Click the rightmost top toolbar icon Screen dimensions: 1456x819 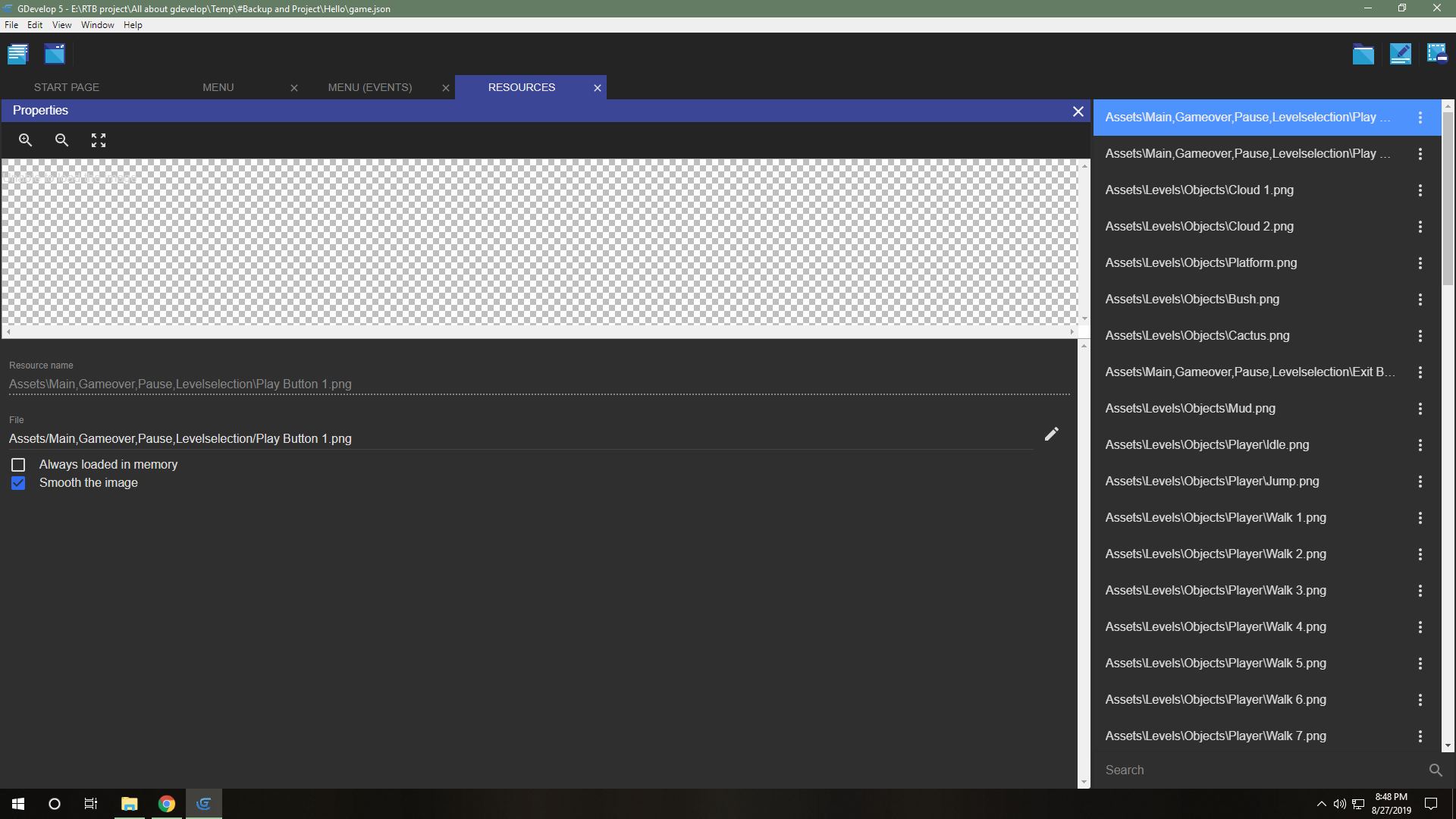(x=1437, y=54)
